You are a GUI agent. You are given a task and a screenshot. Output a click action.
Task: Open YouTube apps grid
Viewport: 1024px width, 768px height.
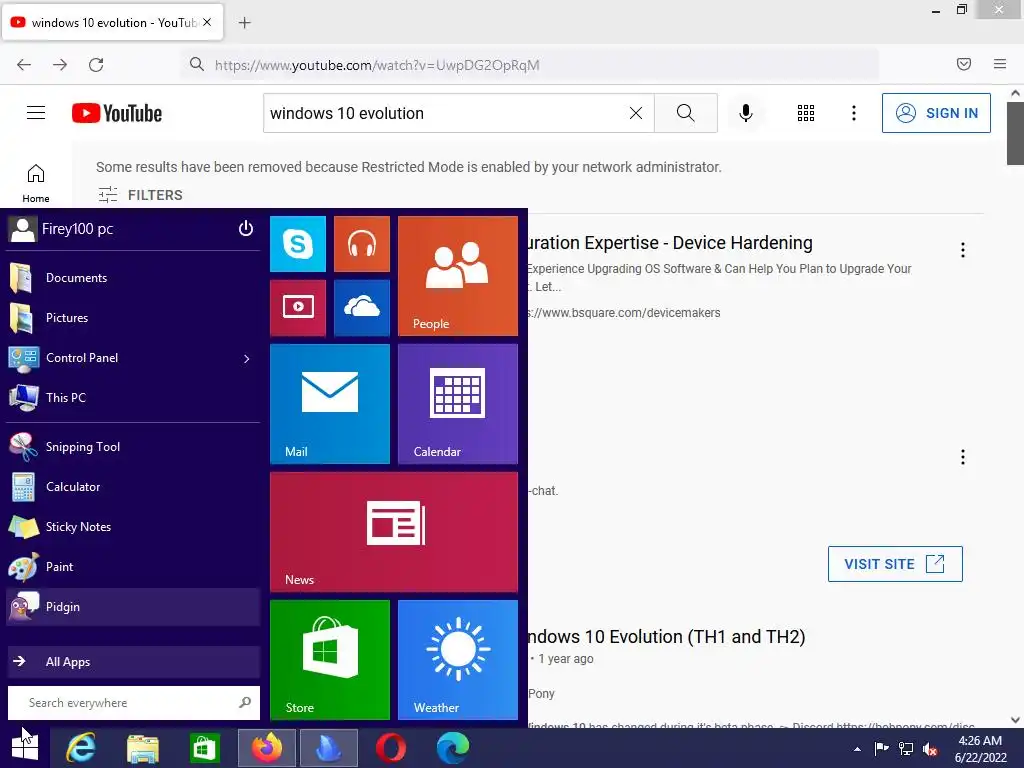(x=806, y=113)
